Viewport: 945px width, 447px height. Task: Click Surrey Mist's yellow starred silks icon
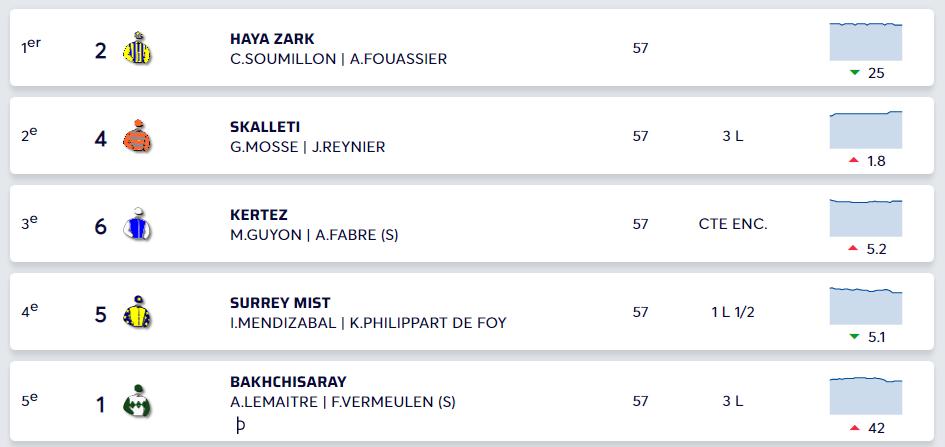click(137, 312)
